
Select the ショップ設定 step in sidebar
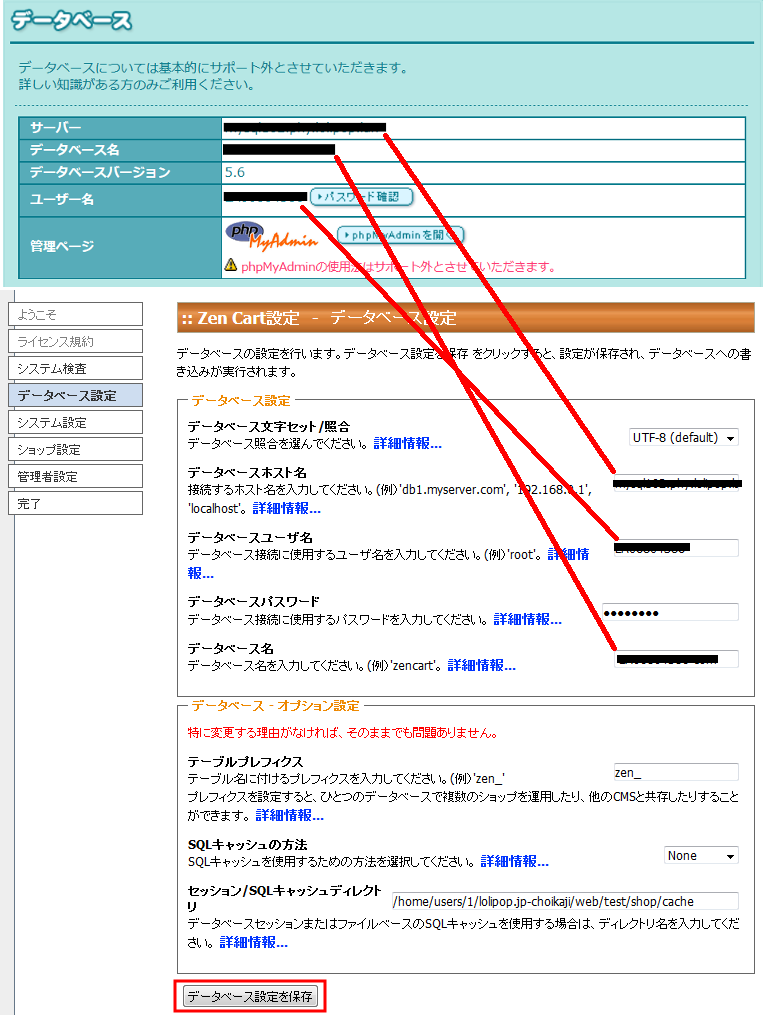(x=76, y=449)
